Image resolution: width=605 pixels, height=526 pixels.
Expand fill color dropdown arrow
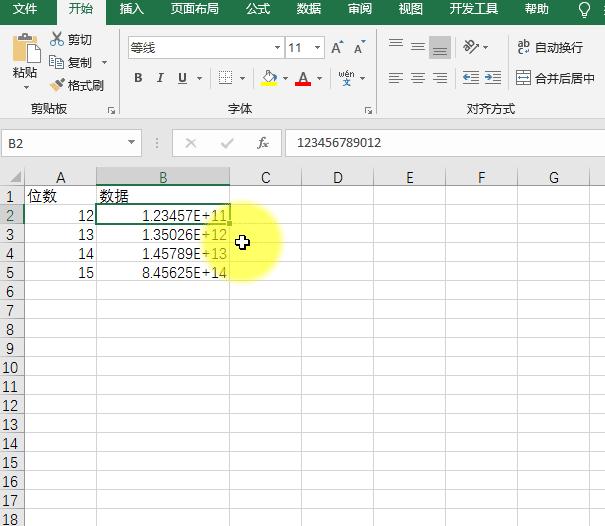click(286, 78)
